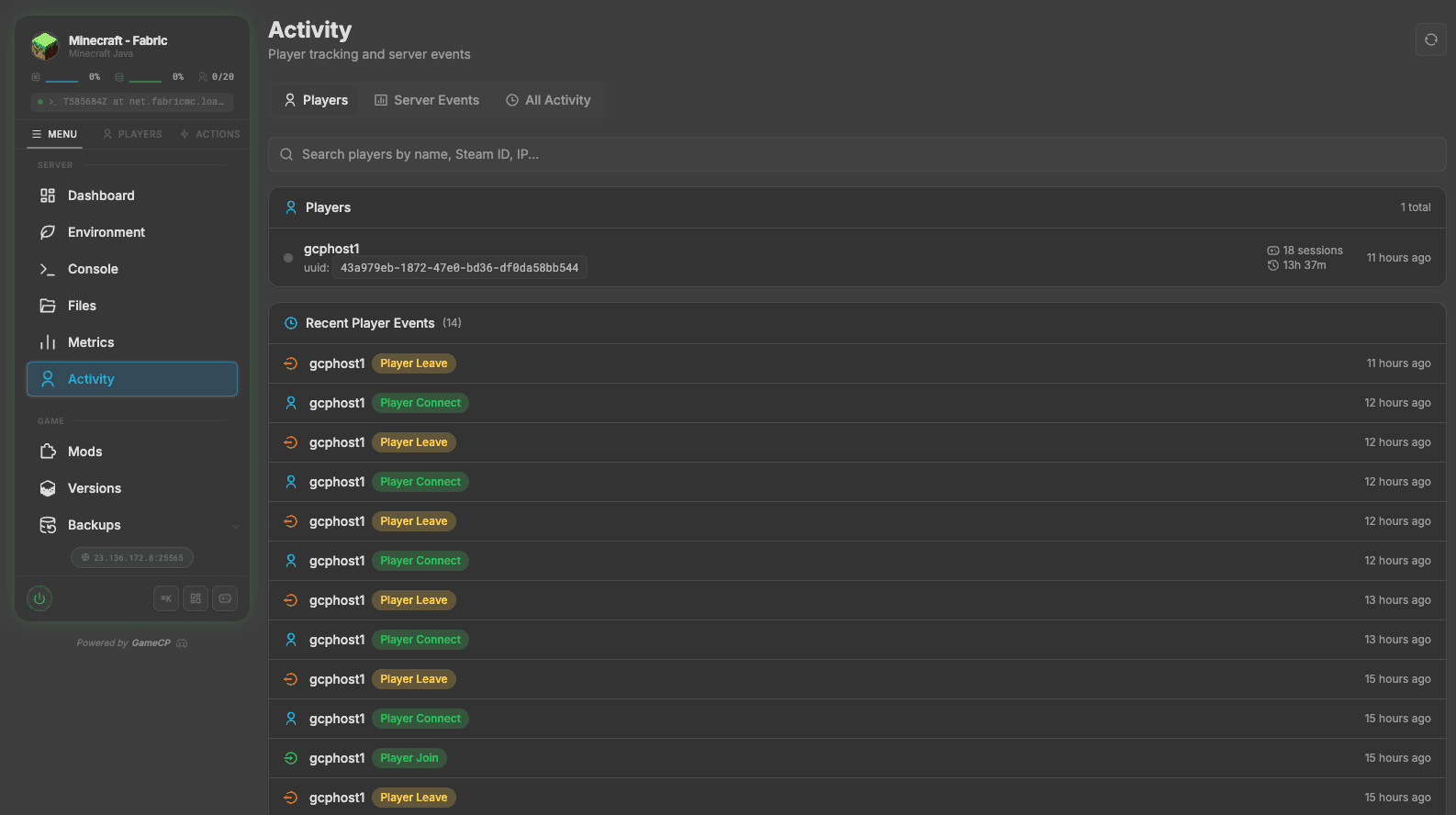The height and width of the screenshot is (815, 1456).
Task: Click the green join icon on Player Join row
Action: click(x=291, y=758)
